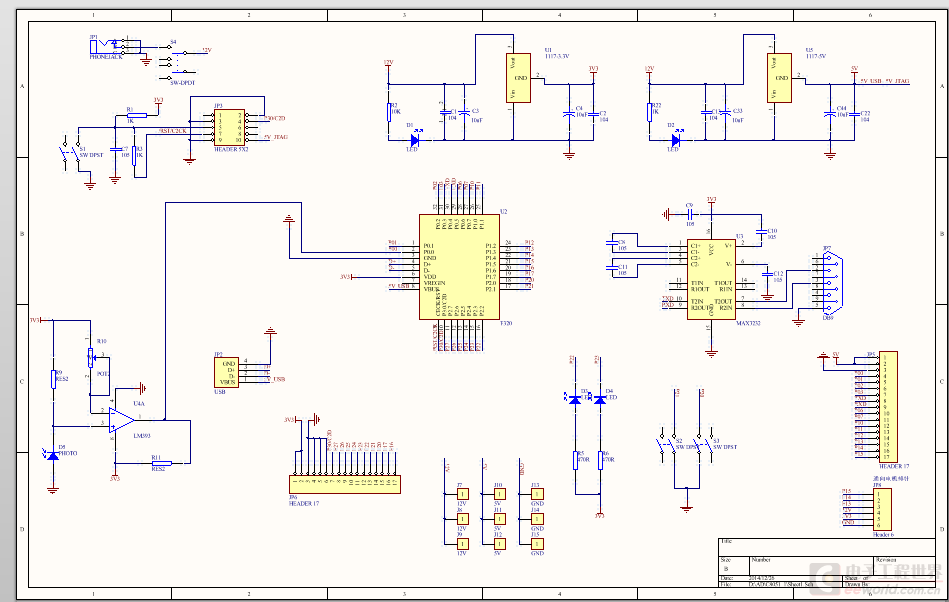
Task: Select the U4A LM393 comparator symbol
Action: (x=121, y=420)
